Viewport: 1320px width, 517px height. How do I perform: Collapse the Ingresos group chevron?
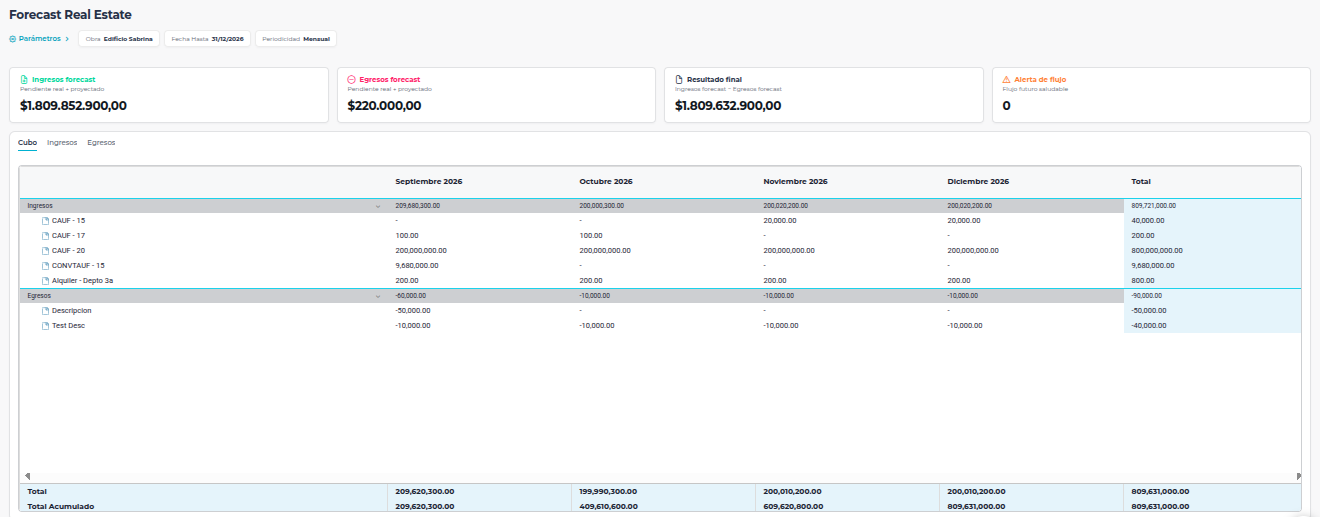tap(378, 206)
